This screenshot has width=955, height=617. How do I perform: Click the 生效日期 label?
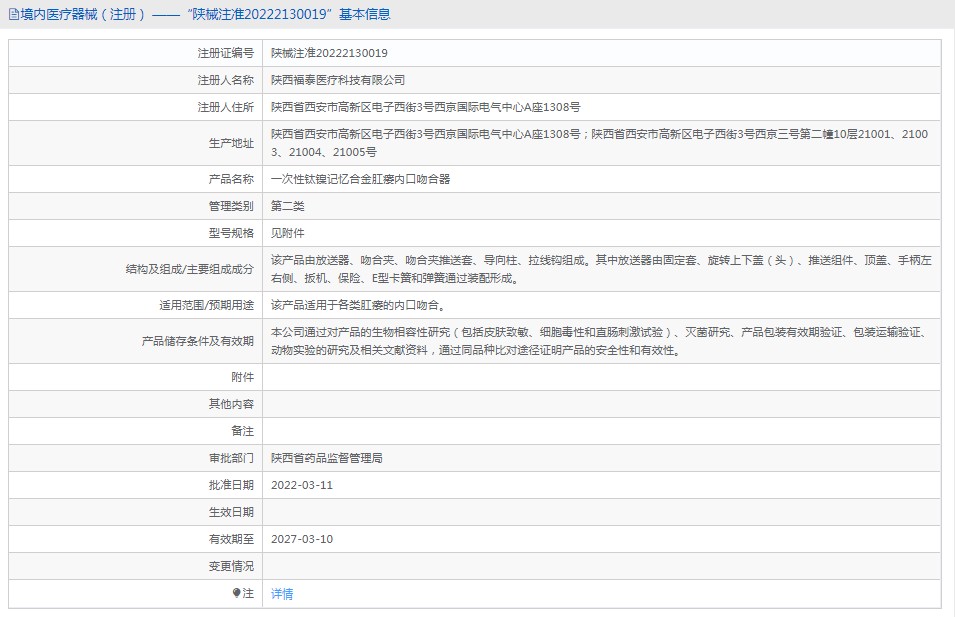[x=231, y=512]
